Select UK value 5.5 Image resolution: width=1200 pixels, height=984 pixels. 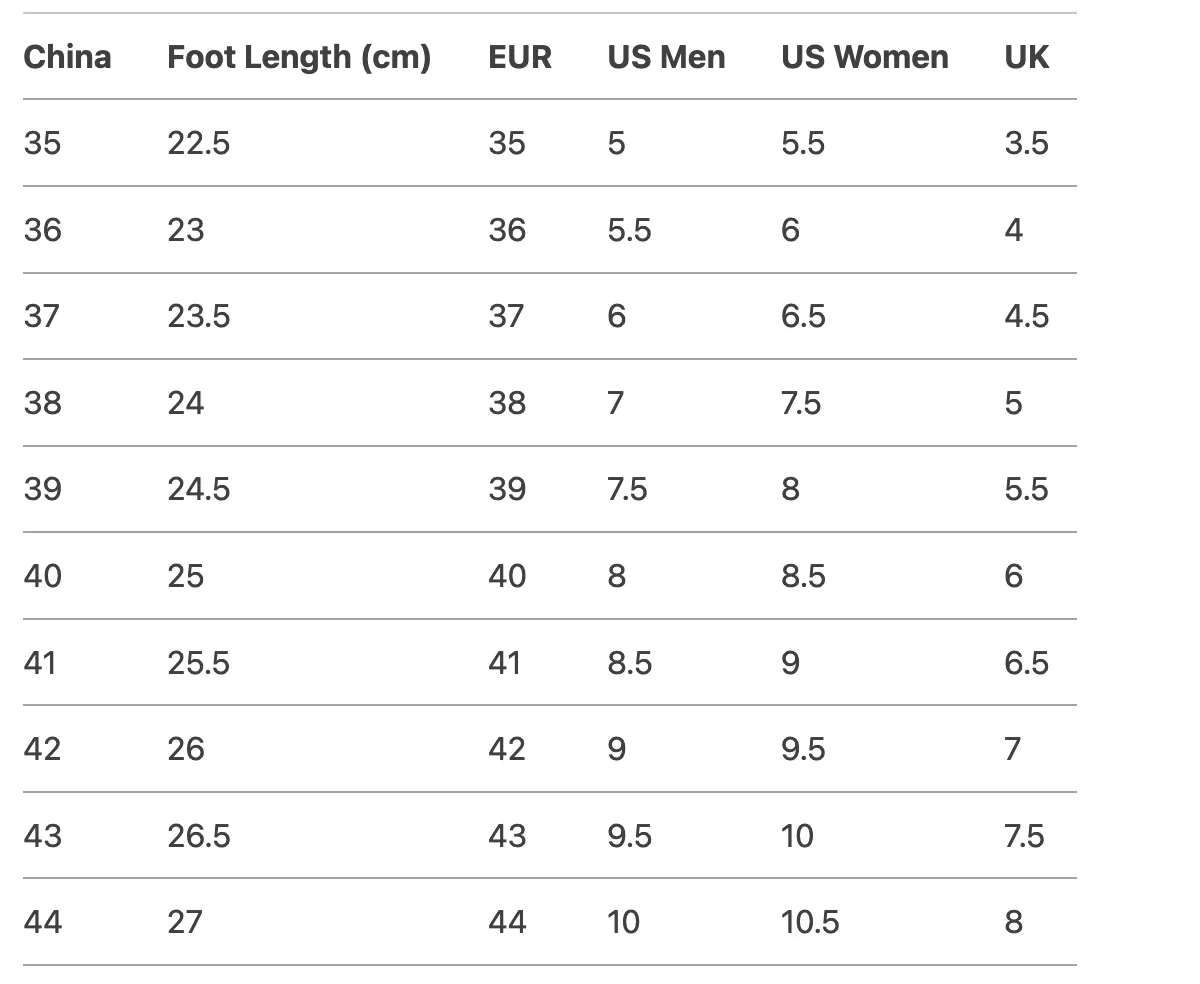(x=1027, y=489)
